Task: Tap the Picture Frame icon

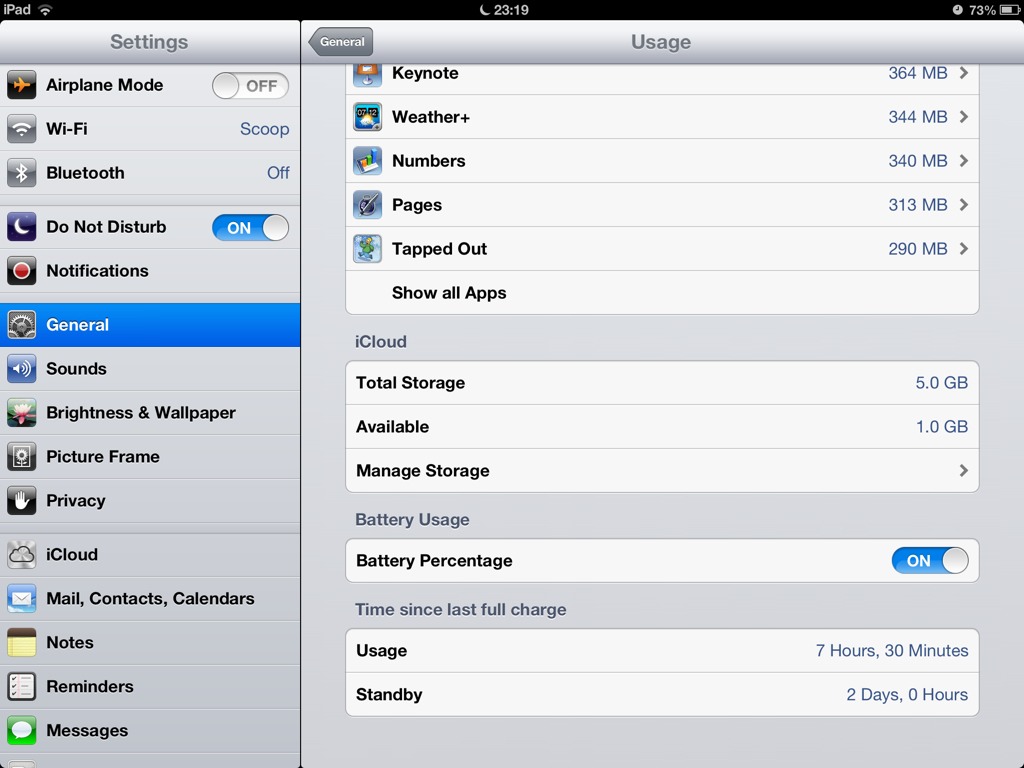Action: pyautogui.click(x=22, y=456)
